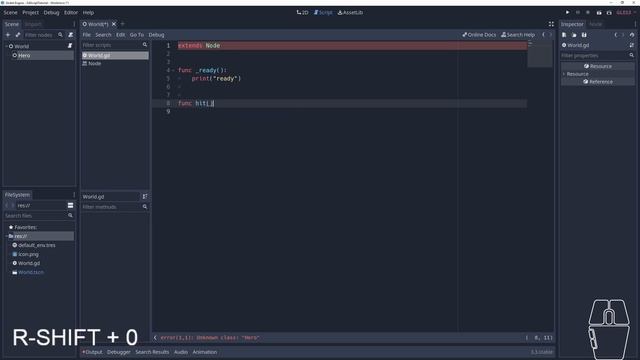Go back in FileSystem folder history
The width and height of the screenshot is (640, 360).
click(x=7, y=205)
